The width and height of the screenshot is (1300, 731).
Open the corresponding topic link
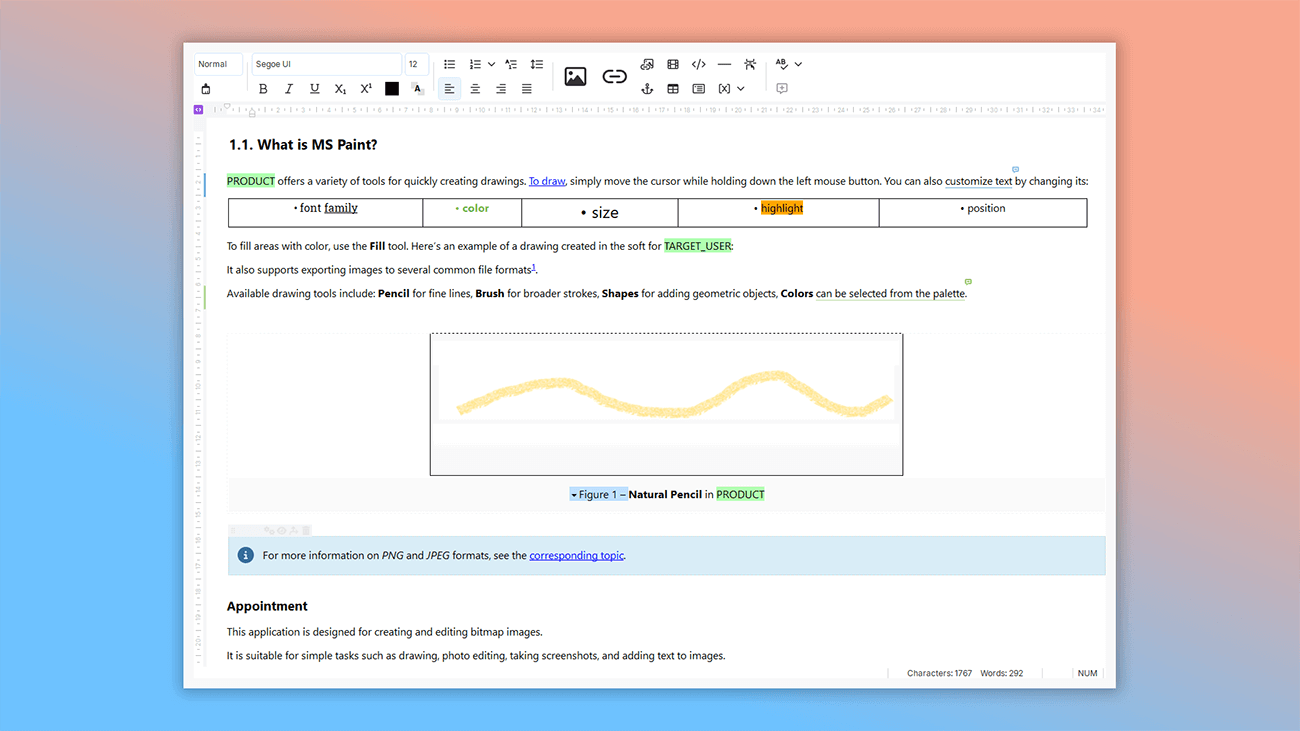coord(576,555)
